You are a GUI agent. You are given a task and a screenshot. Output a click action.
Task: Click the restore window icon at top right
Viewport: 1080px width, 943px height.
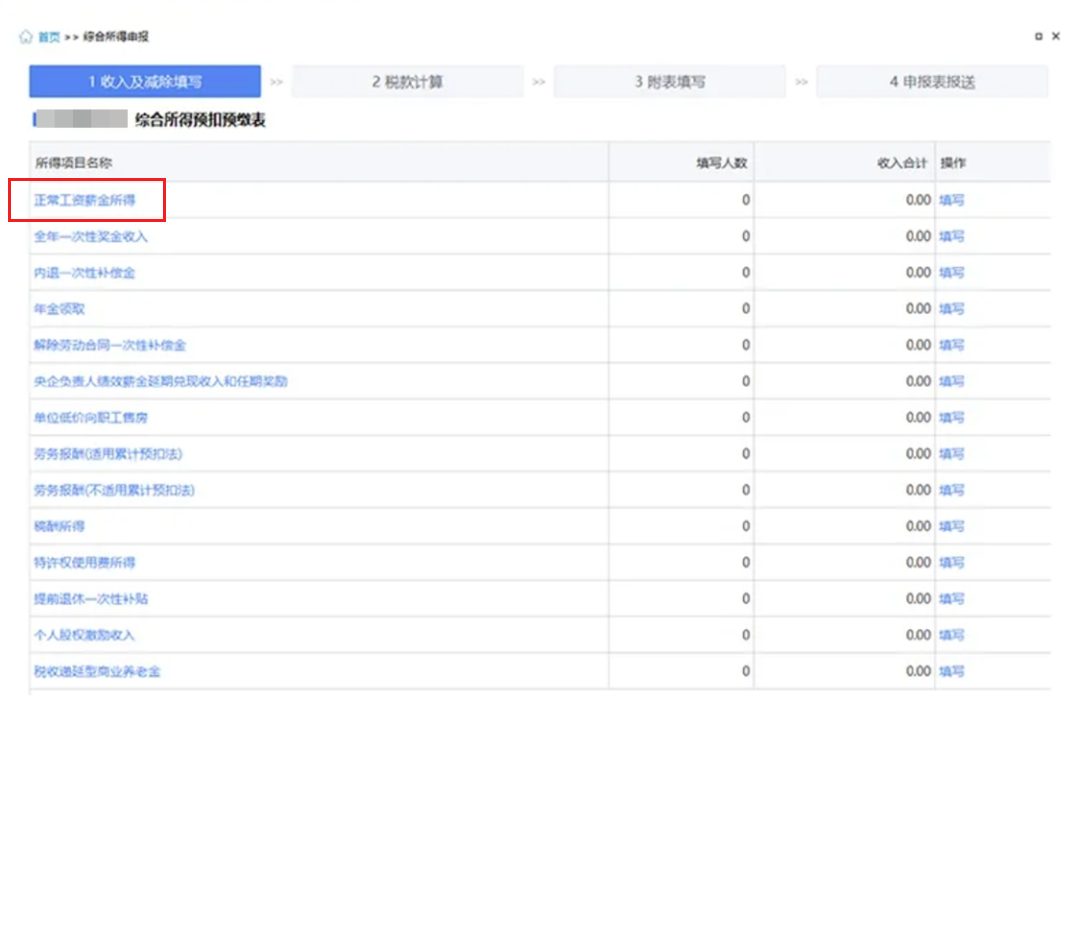pyautogui.click(x=1039, y=37)
